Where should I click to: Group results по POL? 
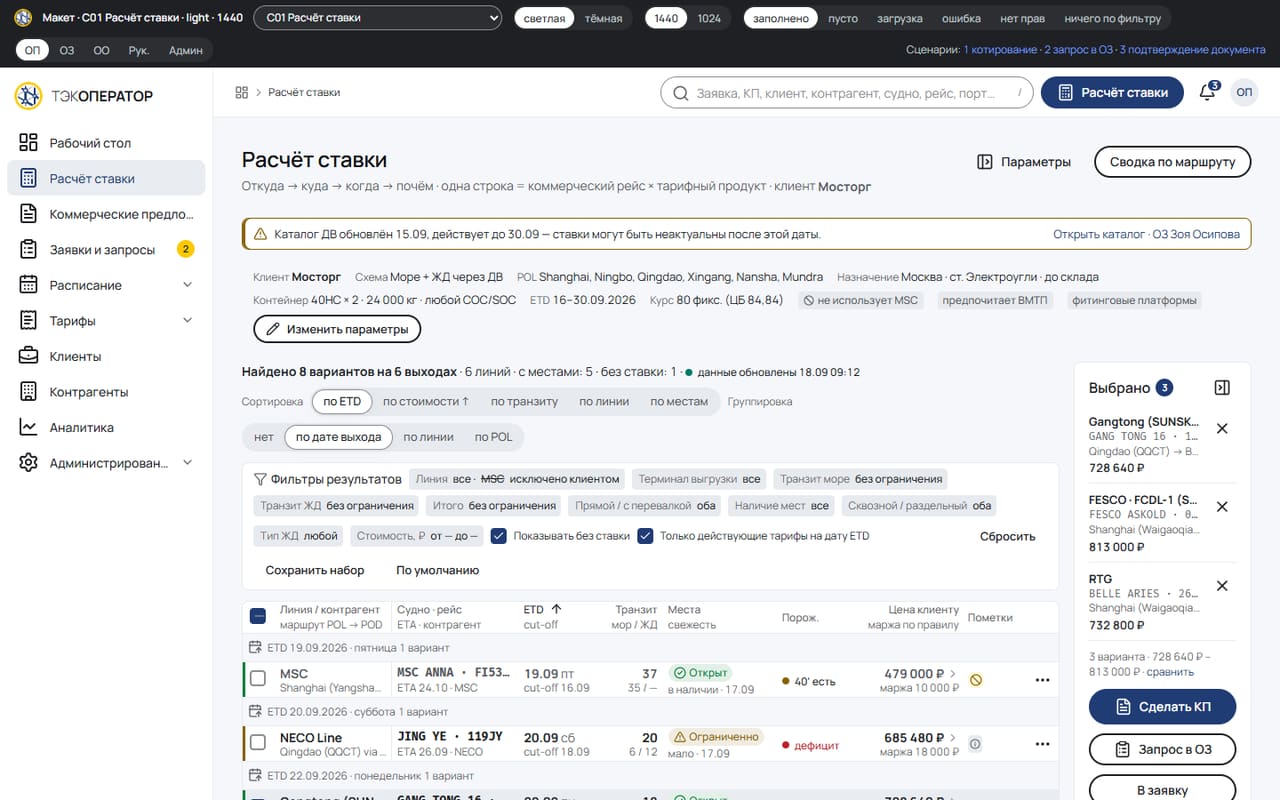(x=494, y=437)
